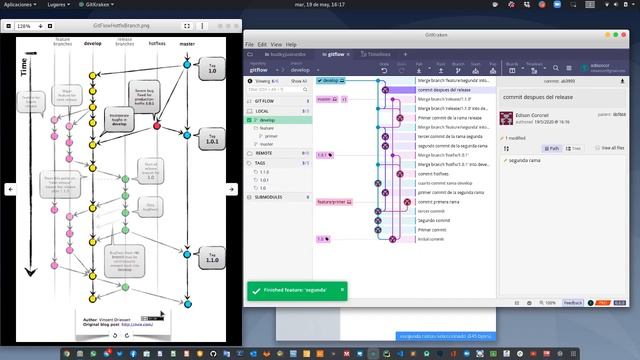Open the Pull options dropdown arrow

(x=429, y=68)
